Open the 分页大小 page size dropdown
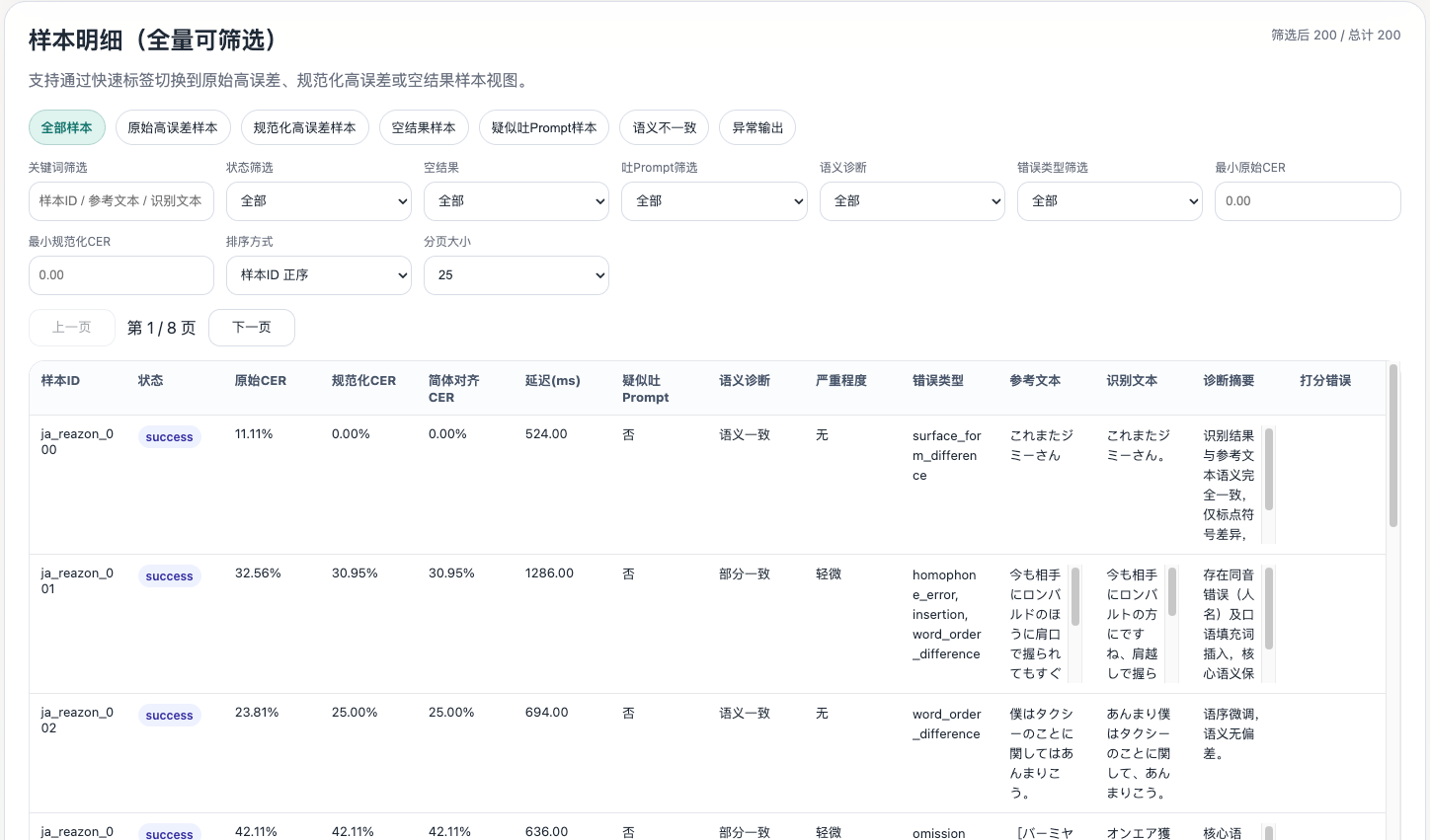 (x=516, y=275)
